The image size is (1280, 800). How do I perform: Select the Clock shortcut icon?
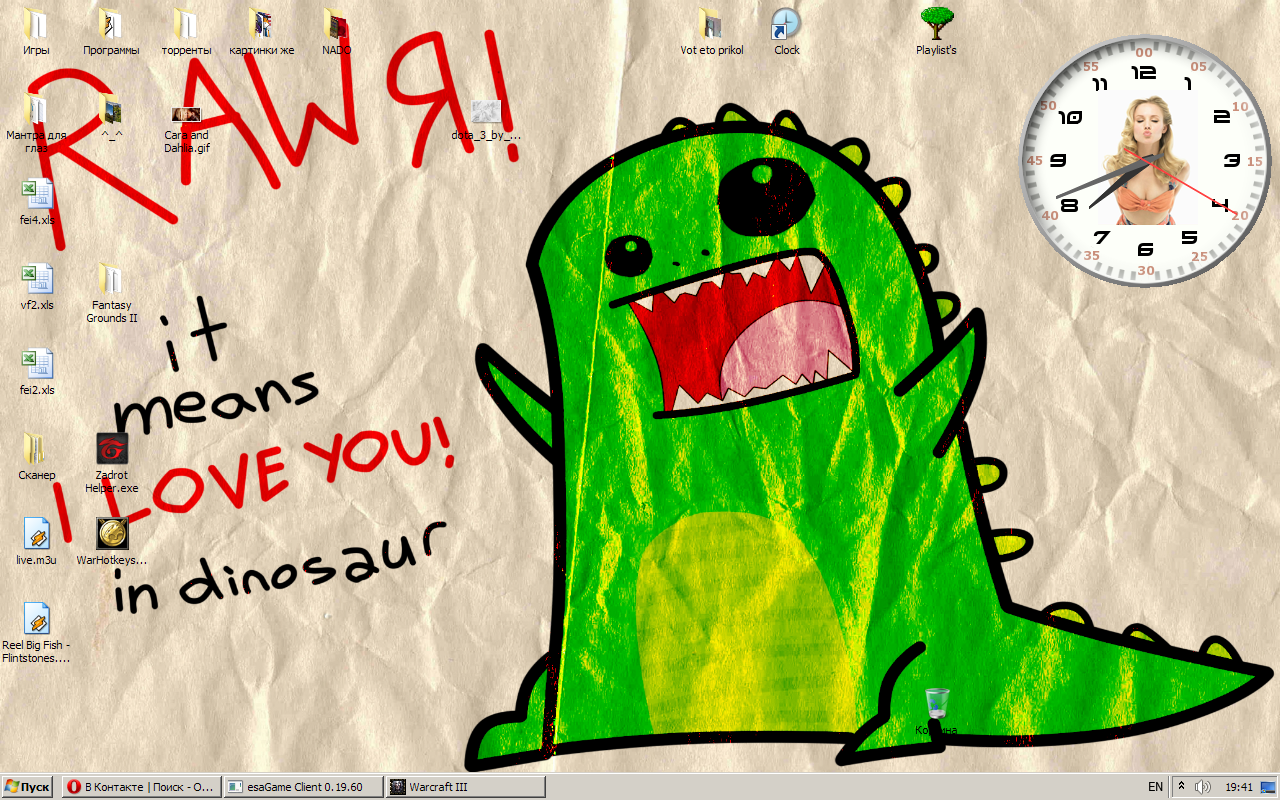click(x=786, y=23)
